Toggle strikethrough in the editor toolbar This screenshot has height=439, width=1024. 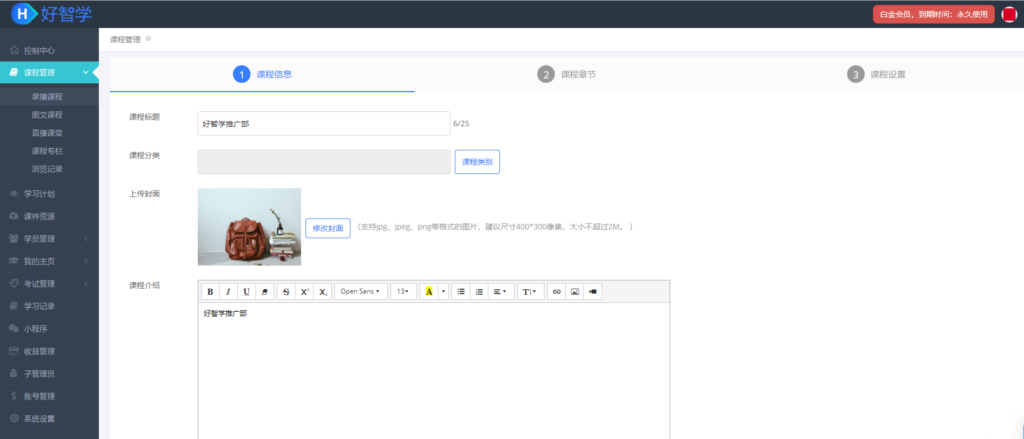coord(286,291)
